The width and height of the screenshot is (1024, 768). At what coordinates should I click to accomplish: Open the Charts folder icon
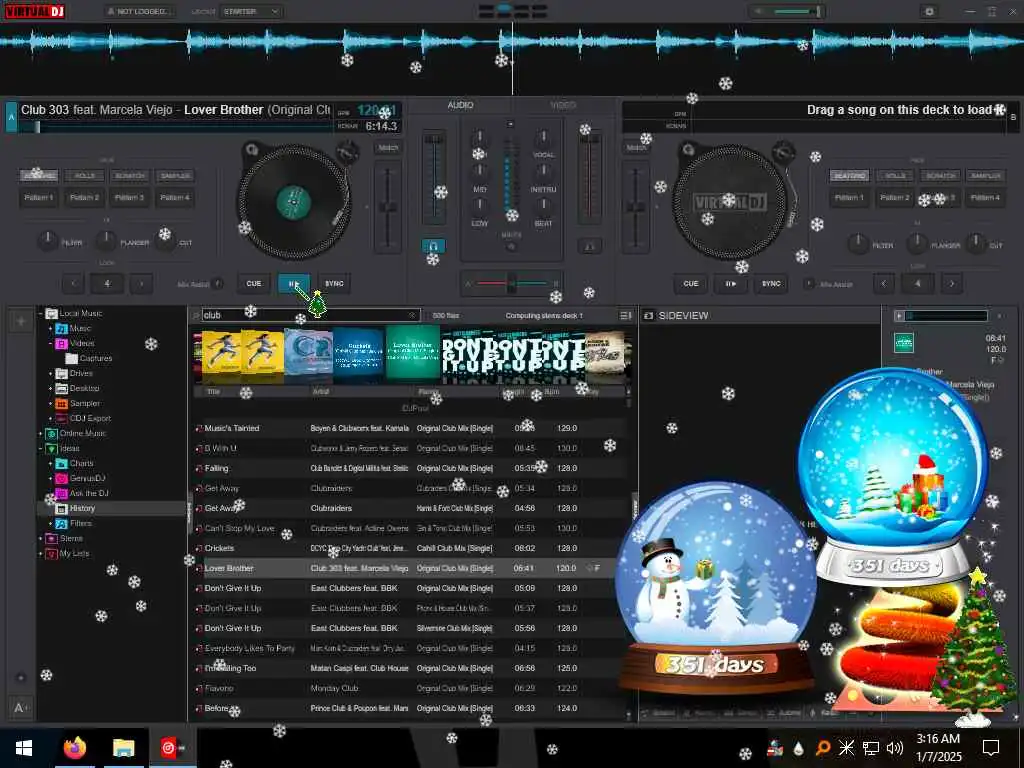(x=61, y=464)
